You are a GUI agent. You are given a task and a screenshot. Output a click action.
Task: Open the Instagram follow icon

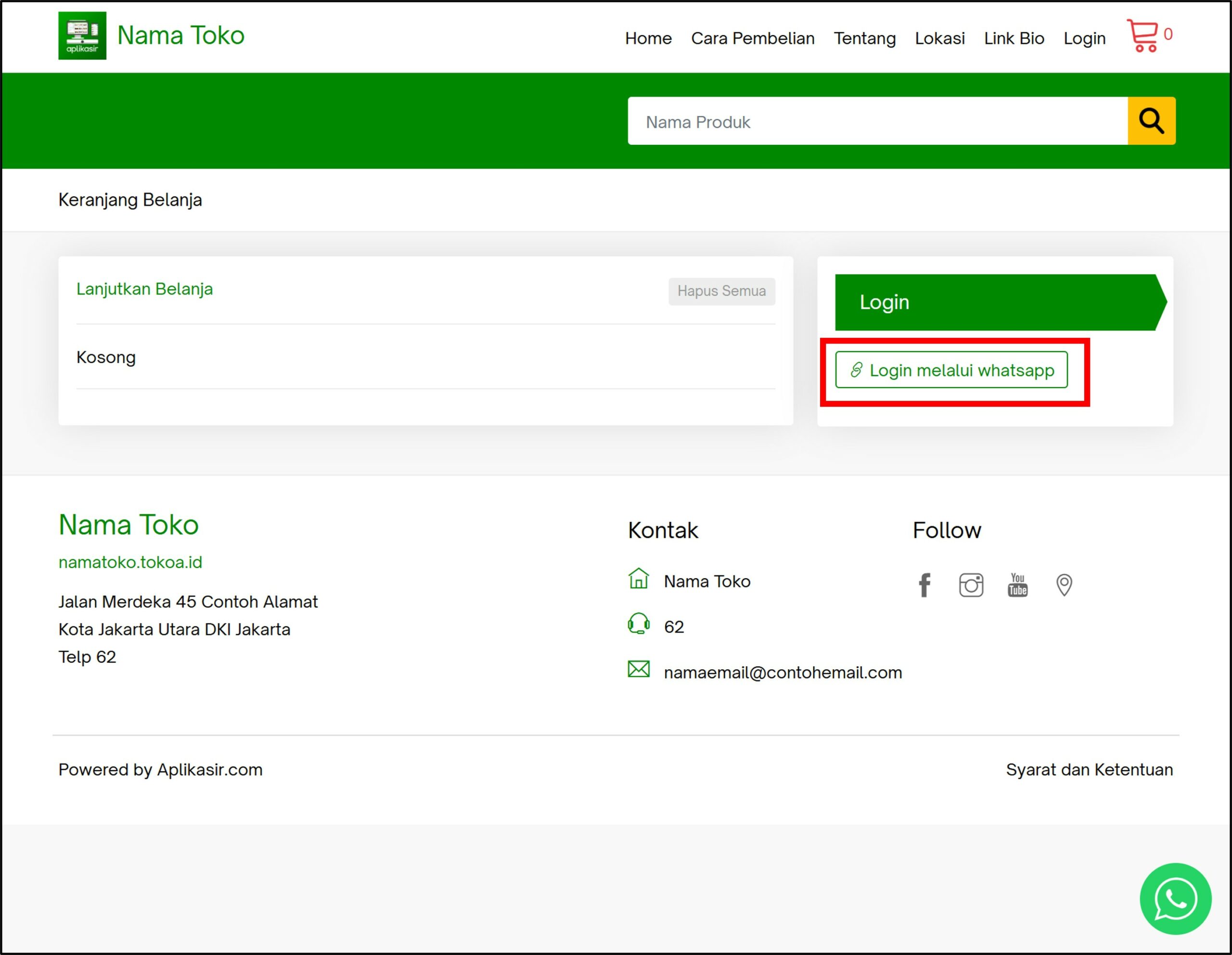point(971,585)
